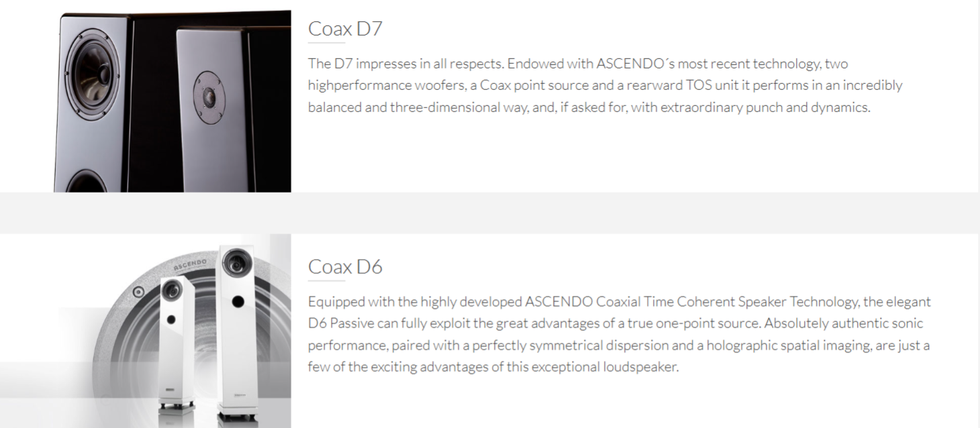Click the white Coax D6 speakers image
980x428 pixels.
(x=146, y=331)
